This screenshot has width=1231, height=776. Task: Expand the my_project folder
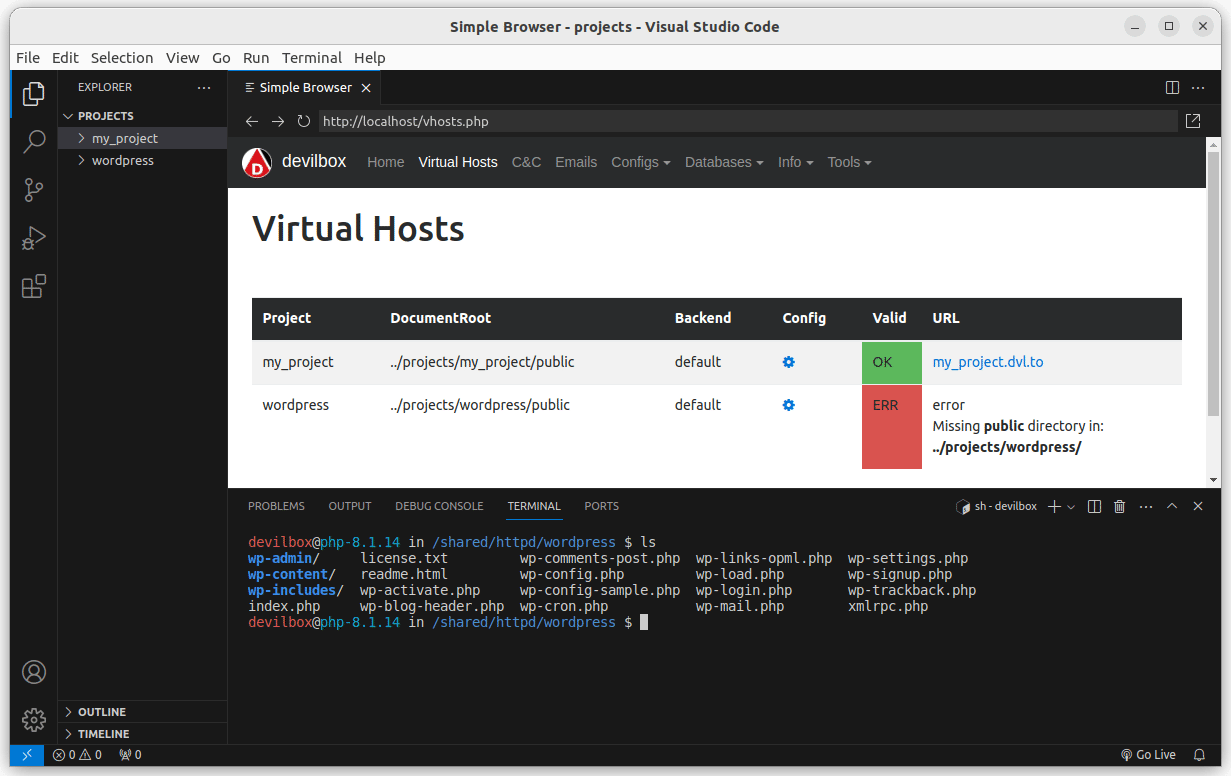pyautogui.click(x=124, y=139)
